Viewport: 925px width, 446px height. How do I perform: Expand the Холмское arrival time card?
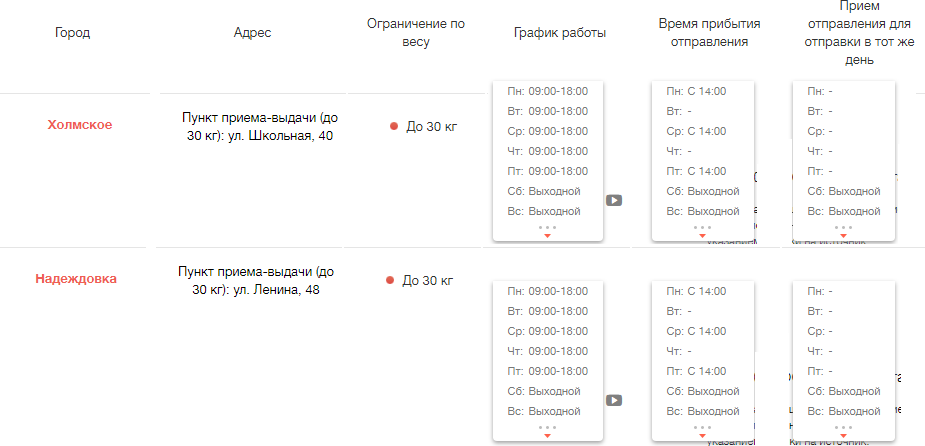(x=702, y=235)
